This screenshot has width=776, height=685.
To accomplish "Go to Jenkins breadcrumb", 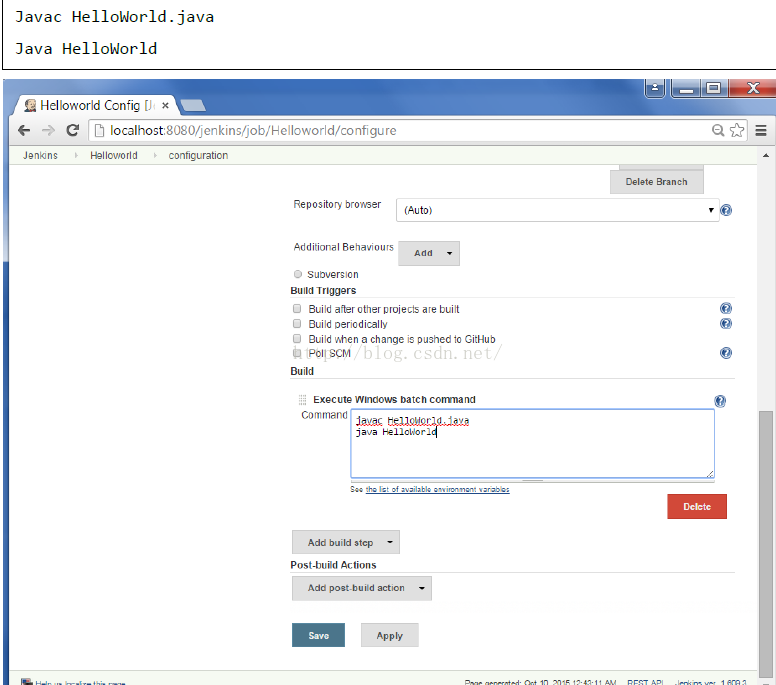I will coord(40,155).
